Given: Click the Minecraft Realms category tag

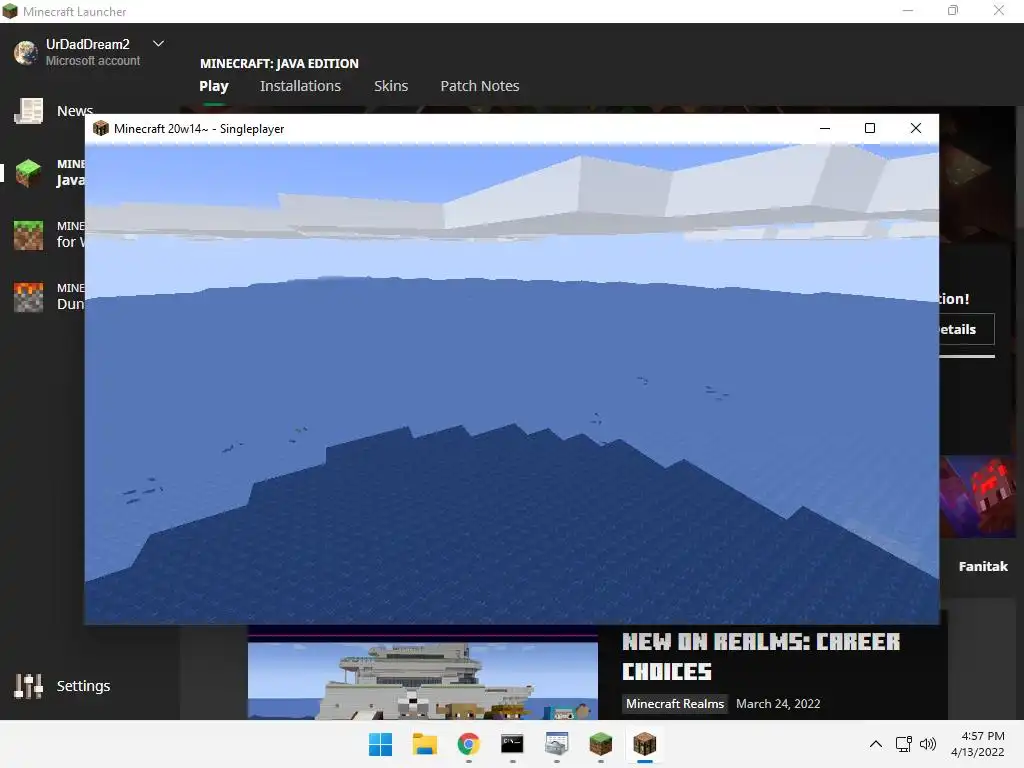Looking at the screenshot, I should tap(675, 703).
